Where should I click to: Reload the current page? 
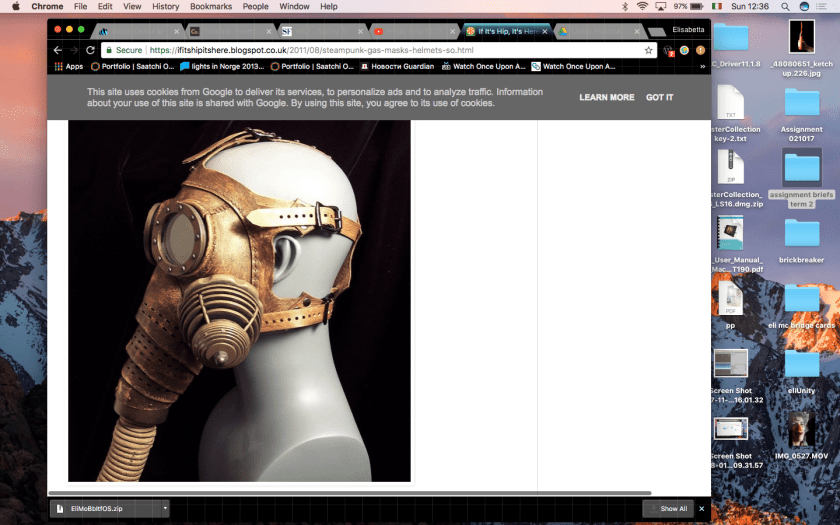[90, 50]
